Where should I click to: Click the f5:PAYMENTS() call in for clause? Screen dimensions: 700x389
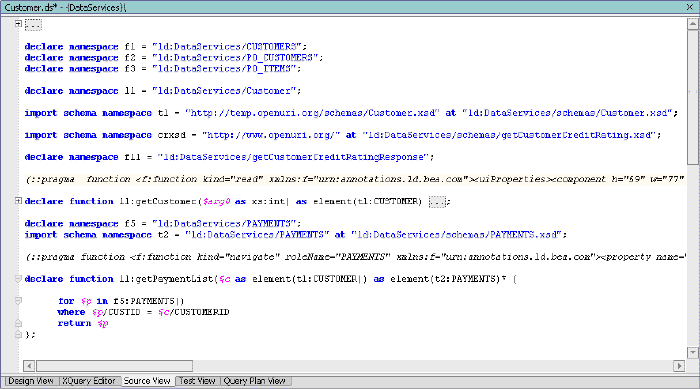click(149, 301)
